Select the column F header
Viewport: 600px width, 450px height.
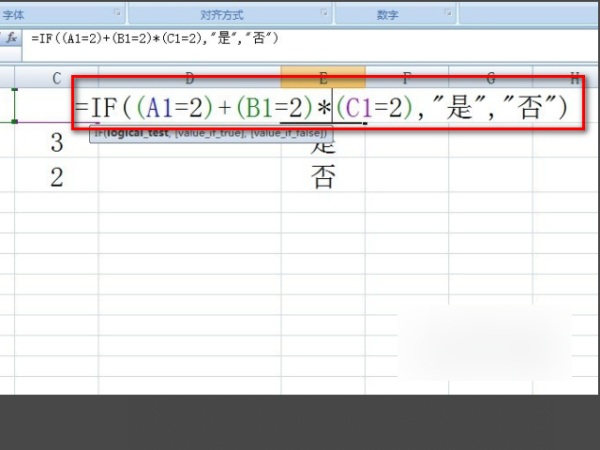pyautogui.click(x=406, y=78)
